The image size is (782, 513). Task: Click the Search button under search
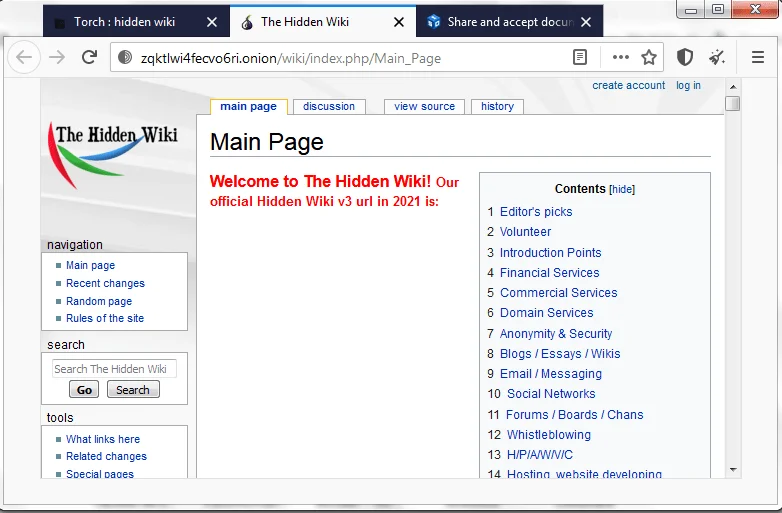(x=133, y=389)
